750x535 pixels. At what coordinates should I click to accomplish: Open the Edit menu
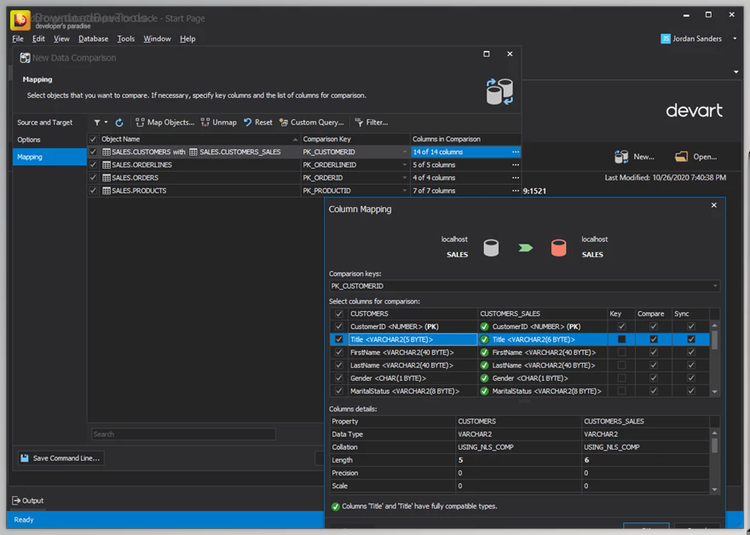(38, 39)
